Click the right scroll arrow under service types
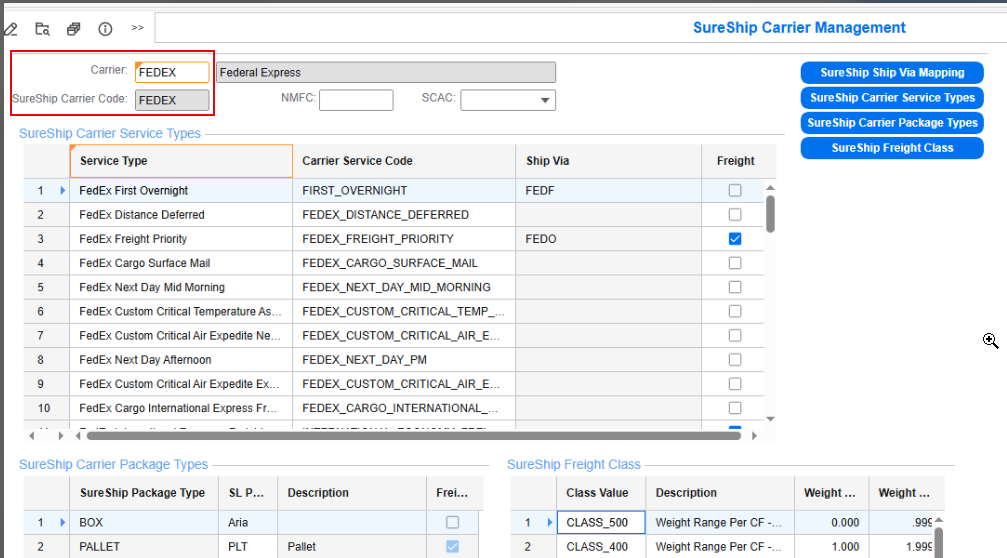The height and width of the screenshot is (558, 1007). [755, 436]
